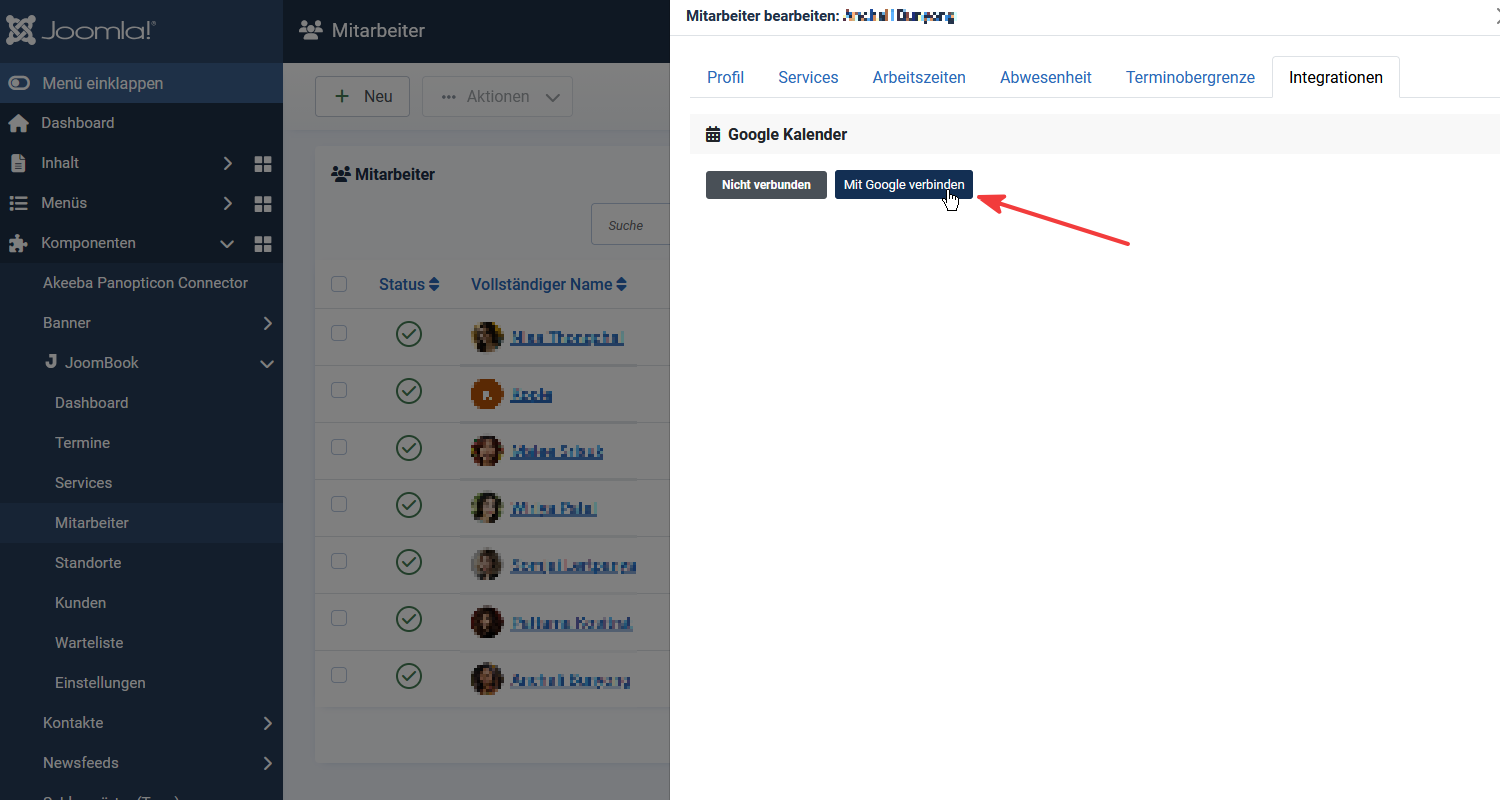
Task: Open Warteliste in the sidebar
Action: point(89,643)
